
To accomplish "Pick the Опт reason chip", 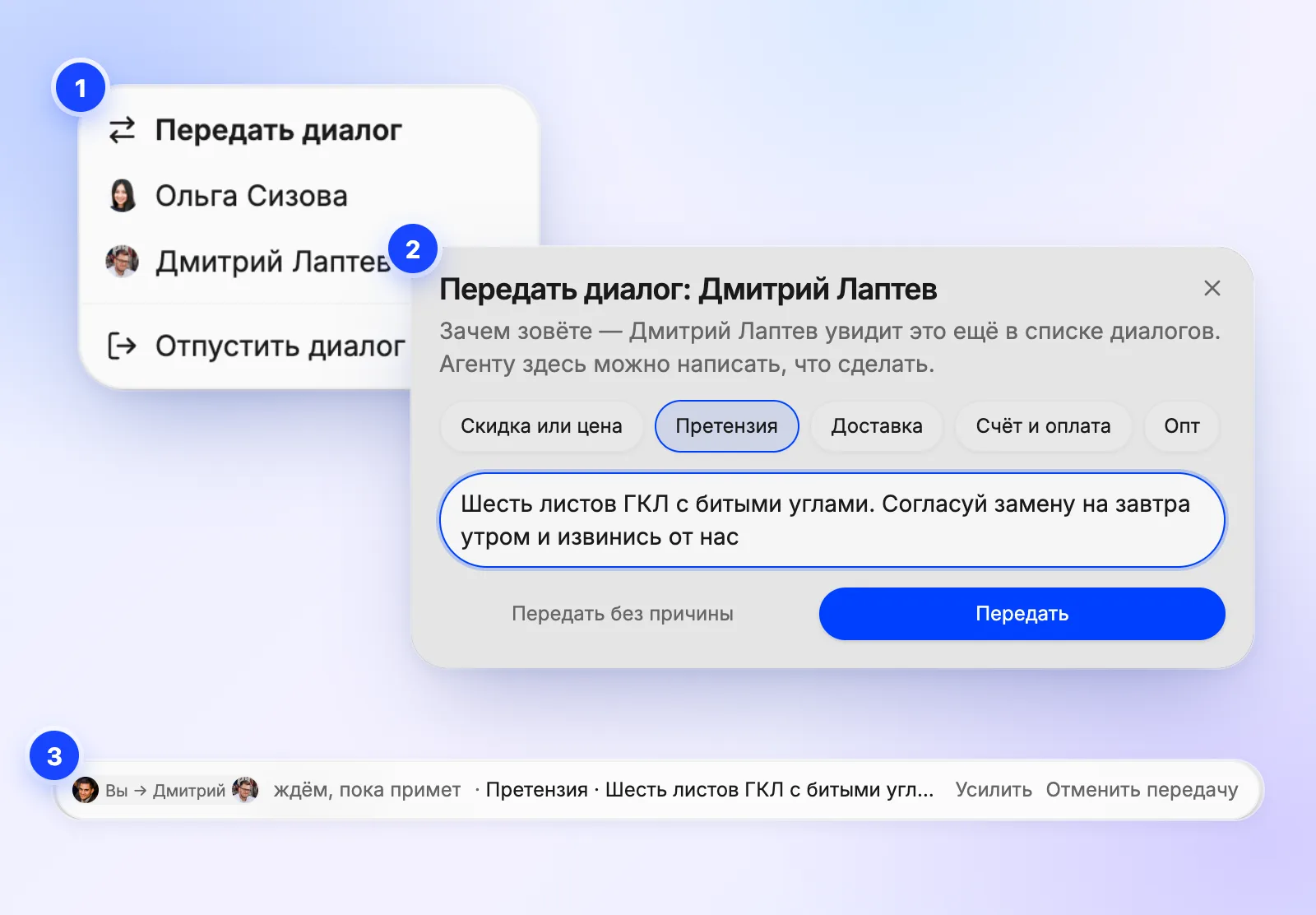I will (1182, 426).
